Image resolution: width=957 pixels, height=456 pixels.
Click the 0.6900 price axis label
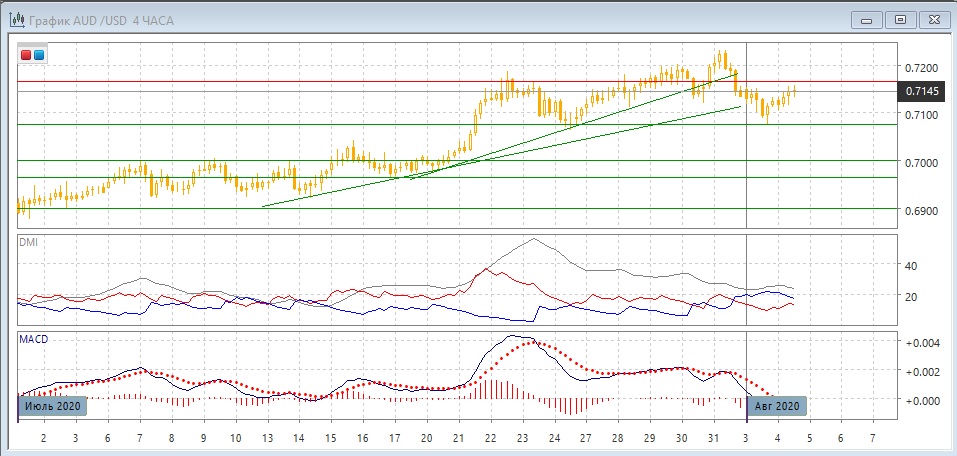click(x=920, y=211)
